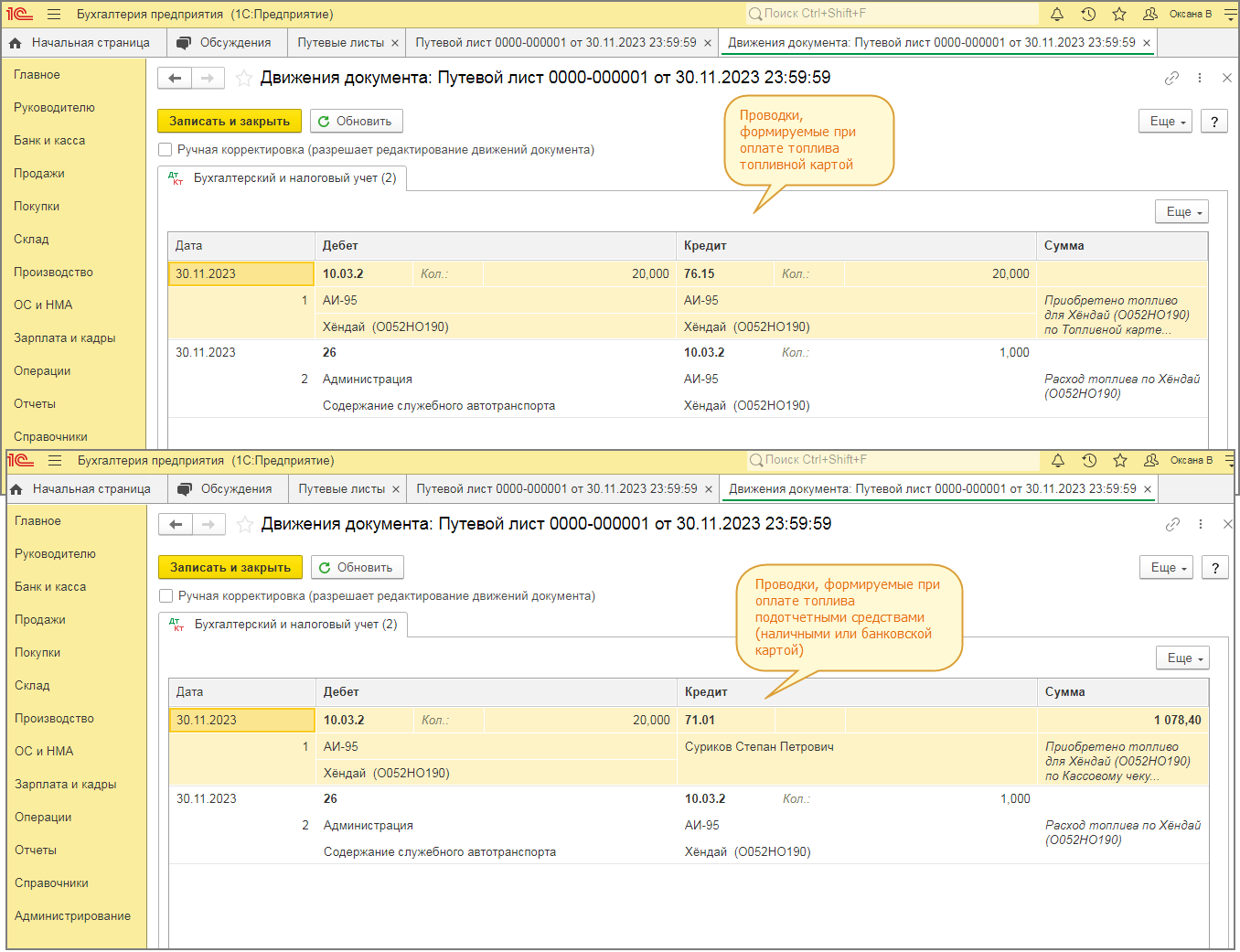Open ОС и НМА section in lower sidebar

pyautogui.click(x=44, y=752)
